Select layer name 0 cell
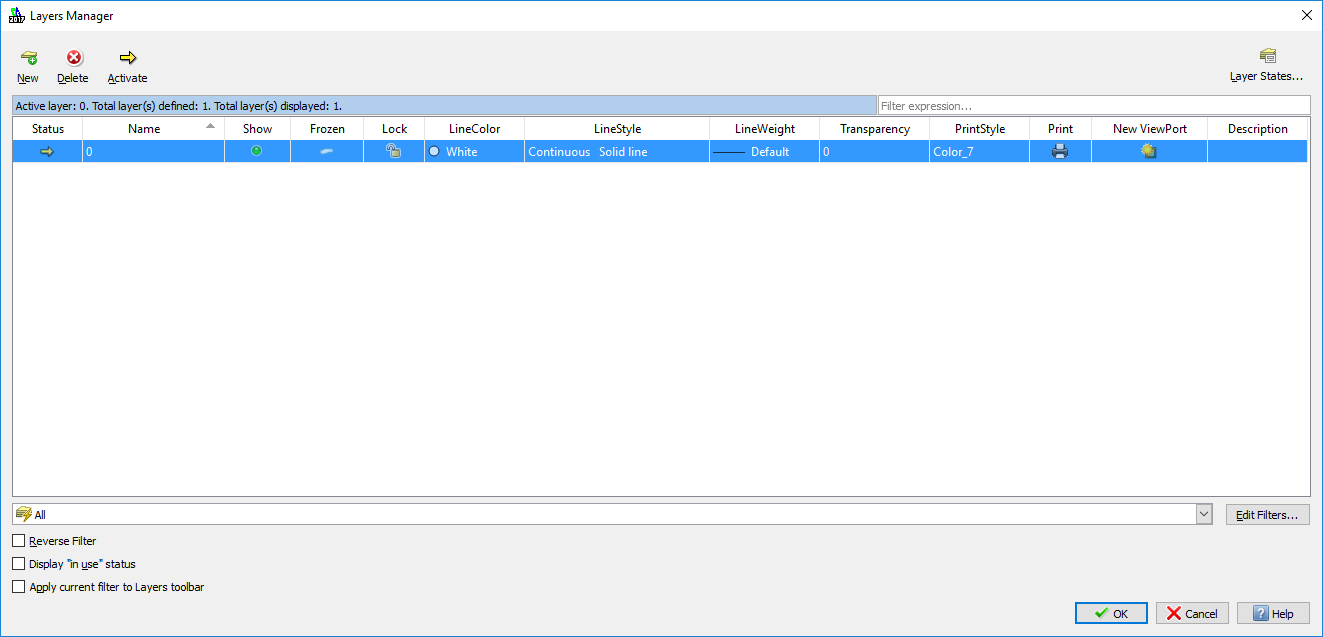The width and height of the screenshot is (1323, 637). (x=153, y=152)
